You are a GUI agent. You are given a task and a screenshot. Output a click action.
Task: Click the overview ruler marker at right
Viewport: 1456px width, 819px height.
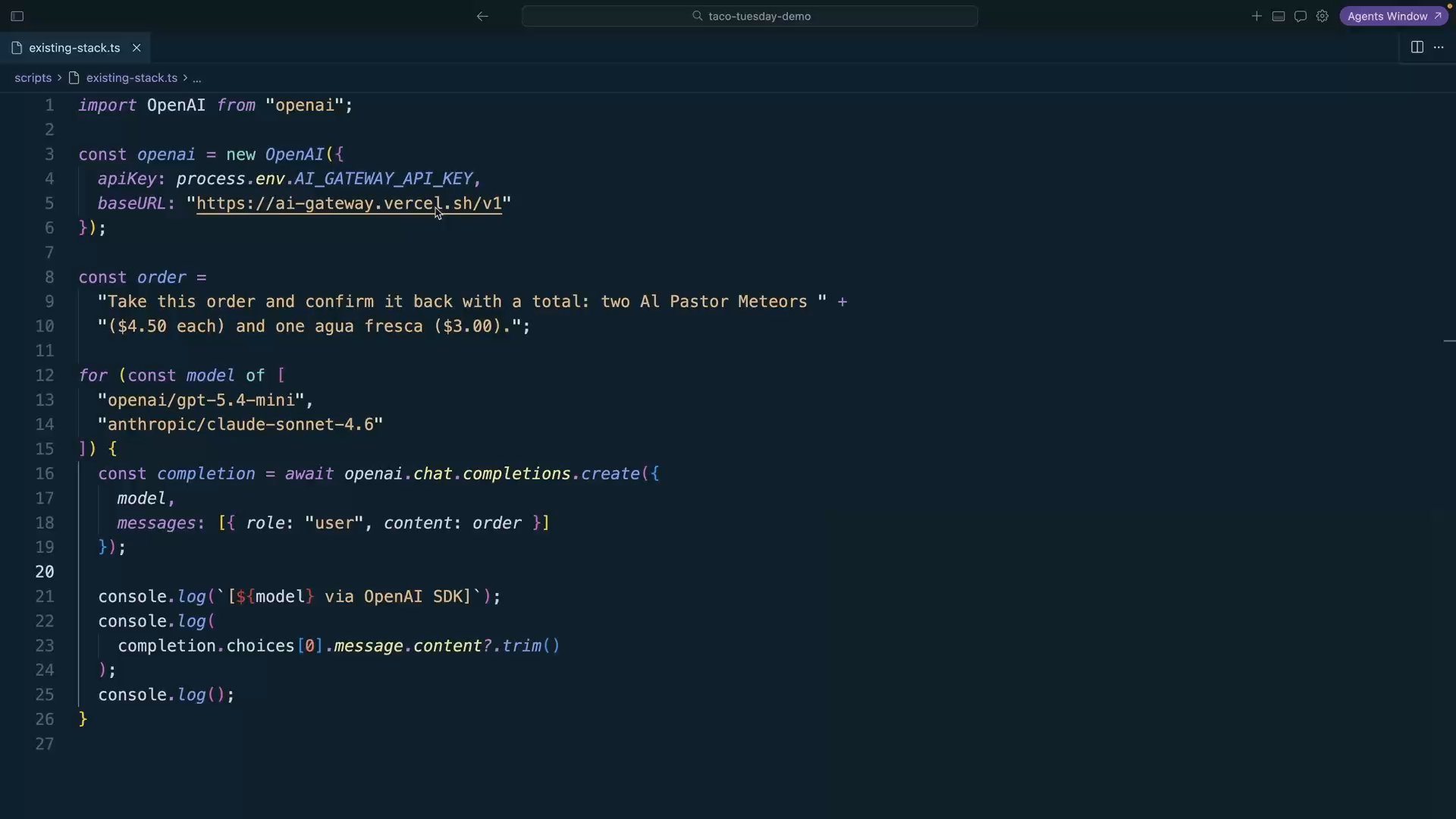coord(1449,342)
